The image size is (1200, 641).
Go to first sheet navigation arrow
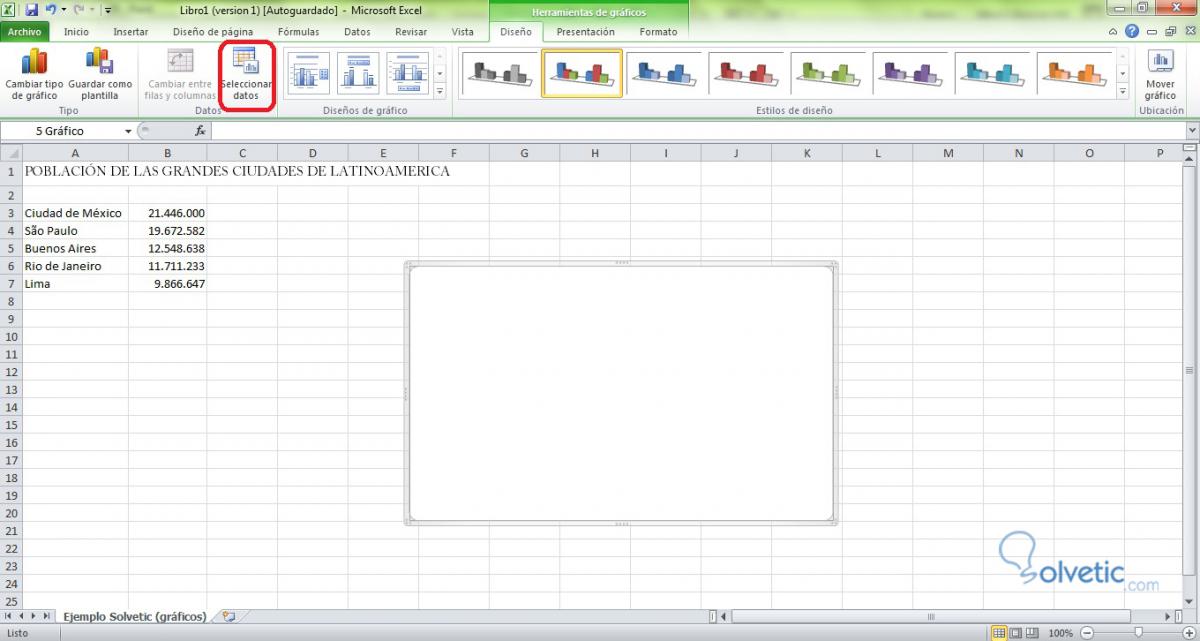pos(8,617)
